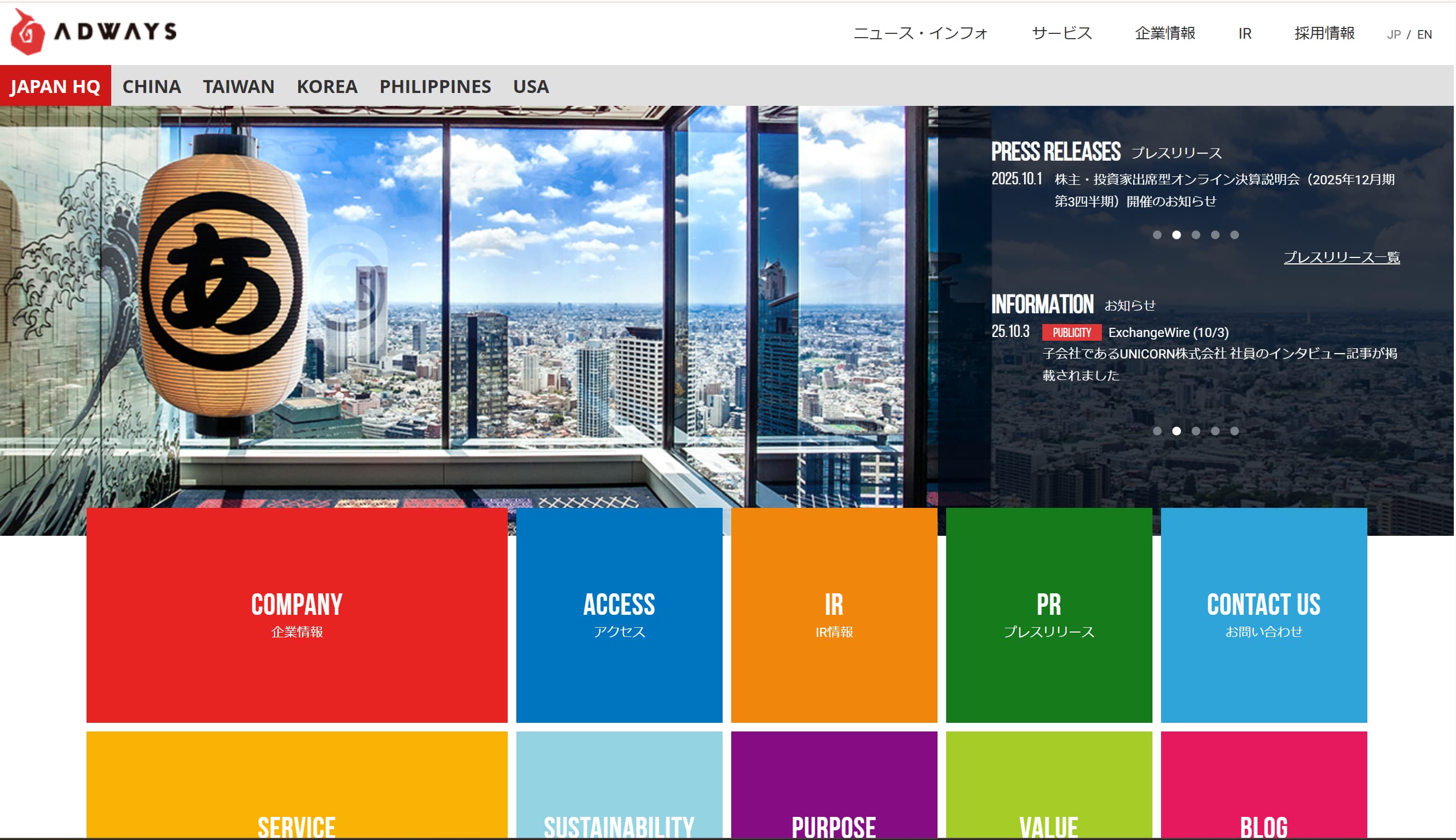Click the CONTACT US tile

click(1264, 615)
